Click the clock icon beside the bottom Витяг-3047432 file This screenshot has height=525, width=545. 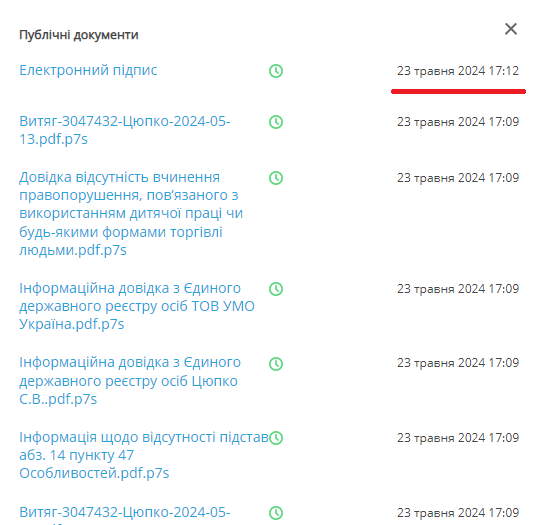coord(276,513)
